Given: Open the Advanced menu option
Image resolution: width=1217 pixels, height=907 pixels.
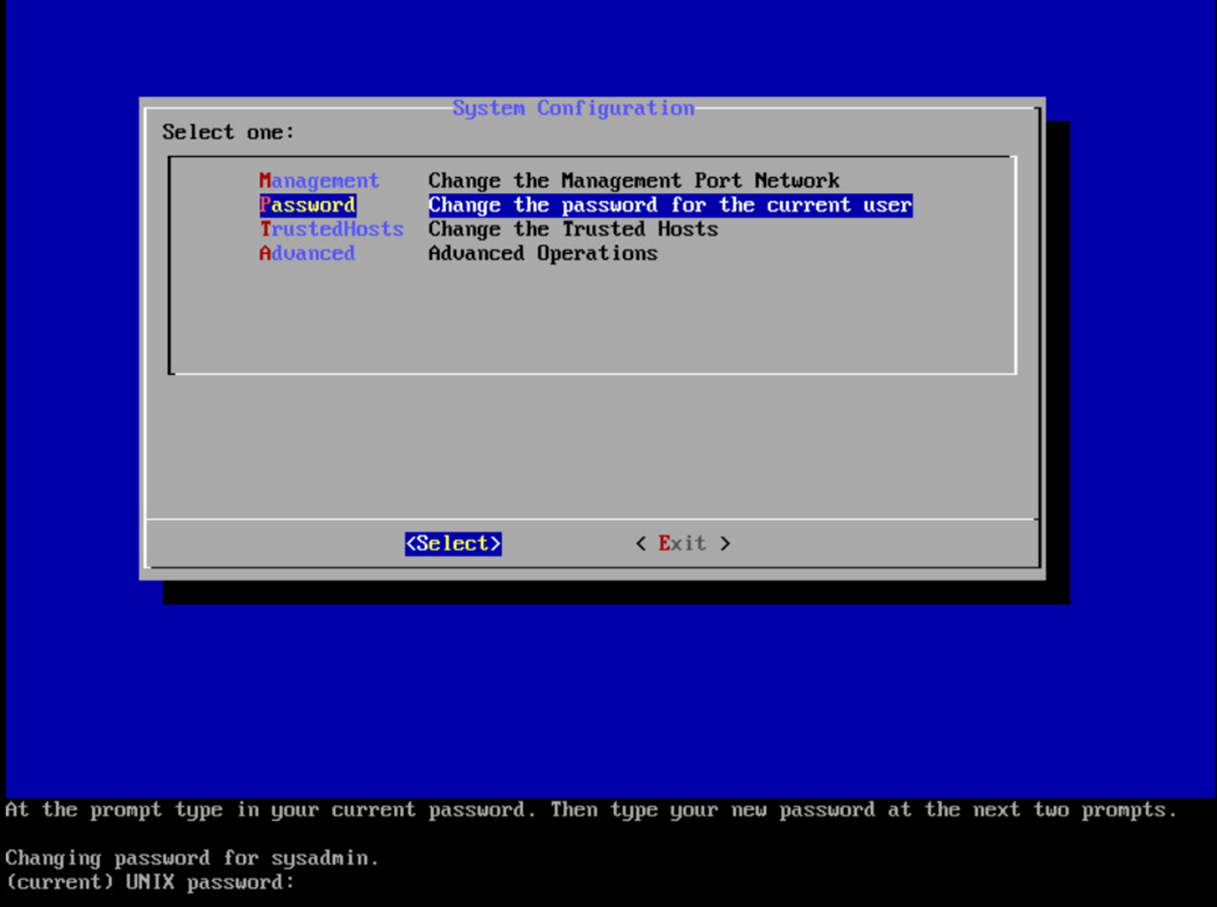Looking at the screenshot, I should click(307, 253).
